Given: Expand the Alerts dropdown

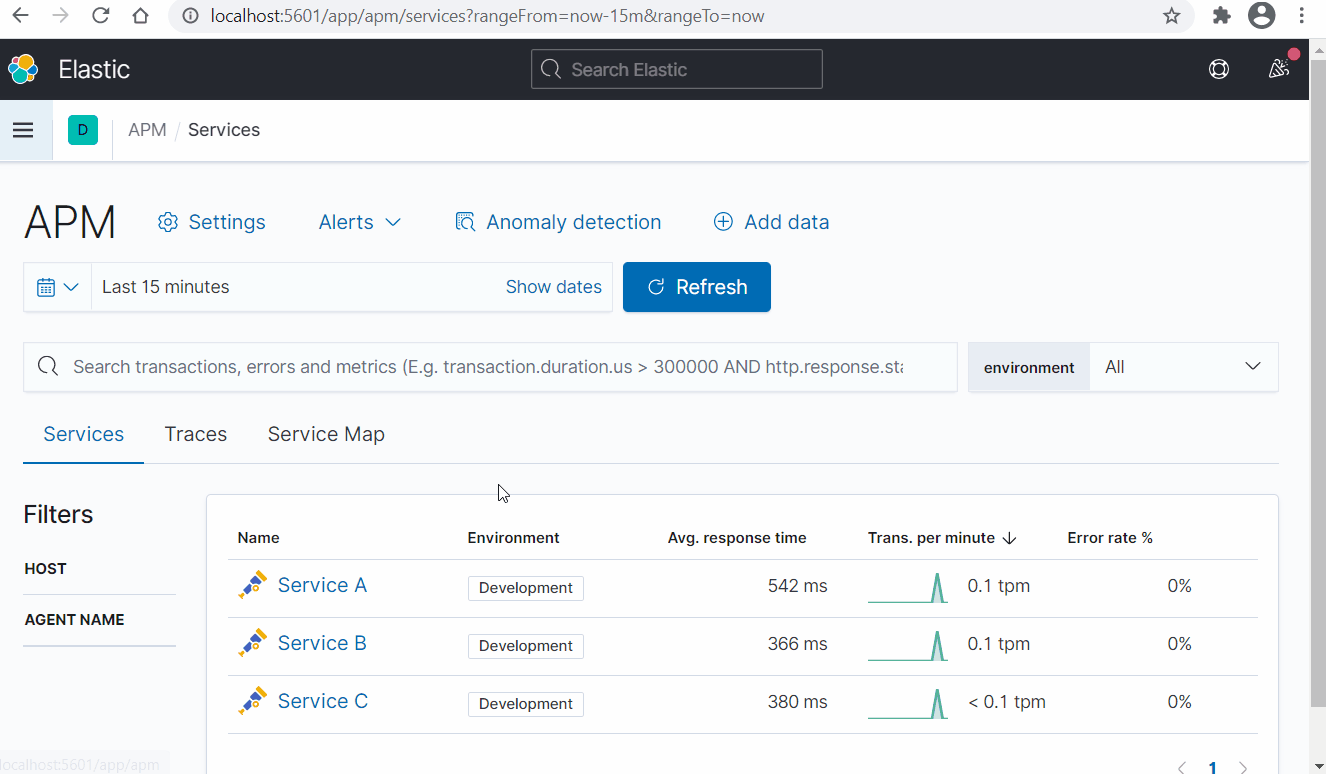Looking at the screenshot, I should coord(359,222).
